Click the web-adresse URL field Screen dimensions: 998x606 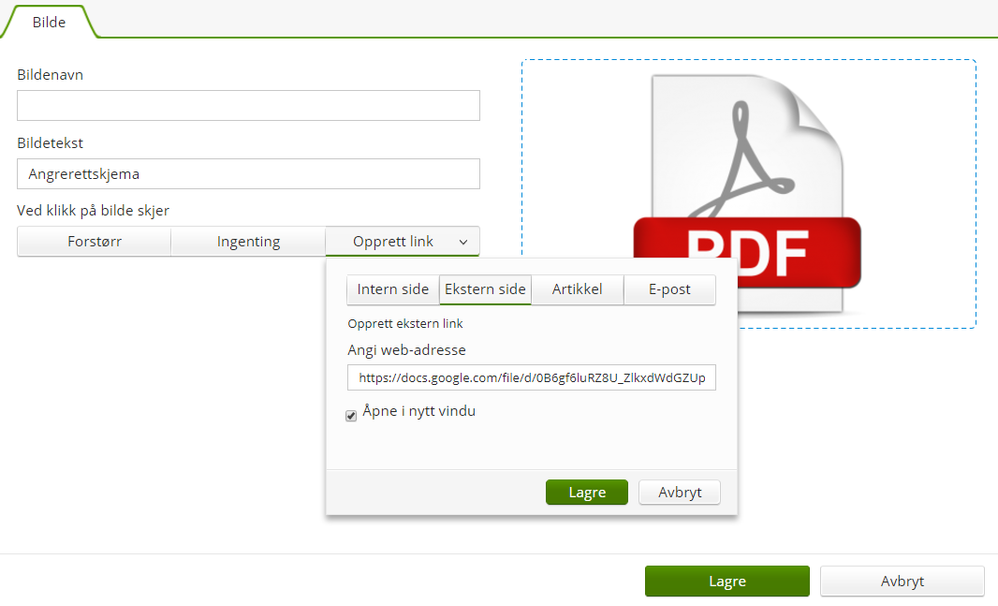(531, 377)
